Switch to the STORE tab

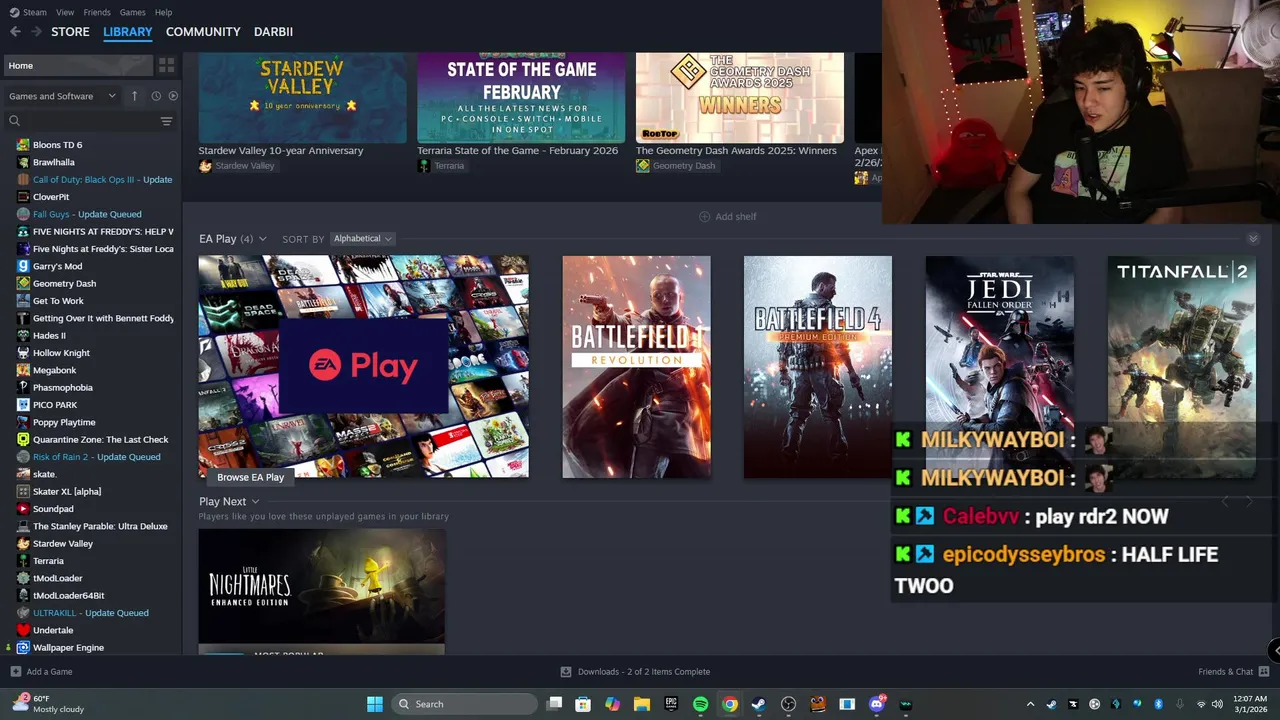(x=70, y=32)
